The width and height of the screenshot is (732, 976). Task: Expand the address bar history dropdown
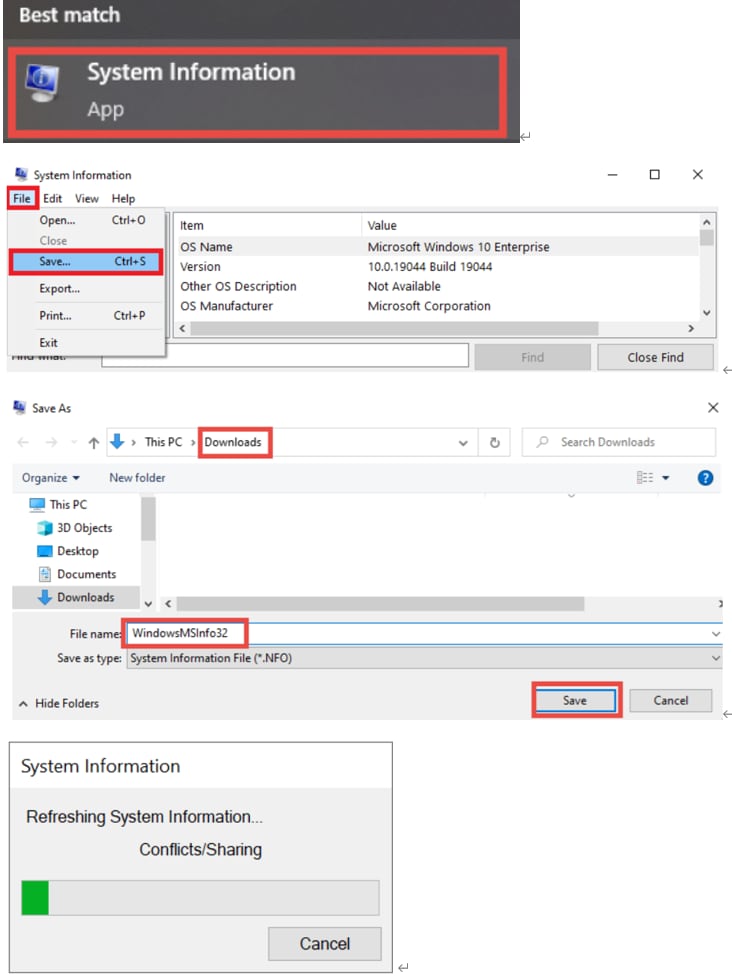[463, 443]
